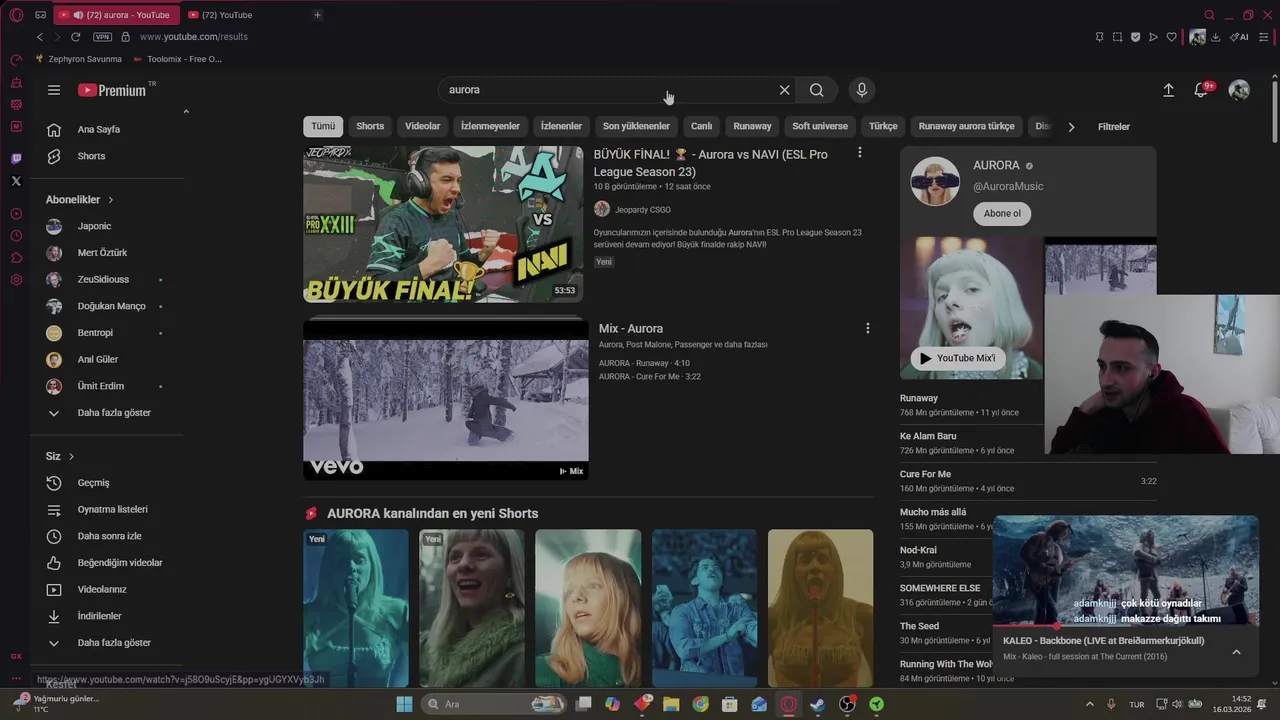Image resolution: width=1280 pixels, height=720 pixels.
Task: Open BÜYÜK FİNAL video thumbnail
Action: coord(443,224)
